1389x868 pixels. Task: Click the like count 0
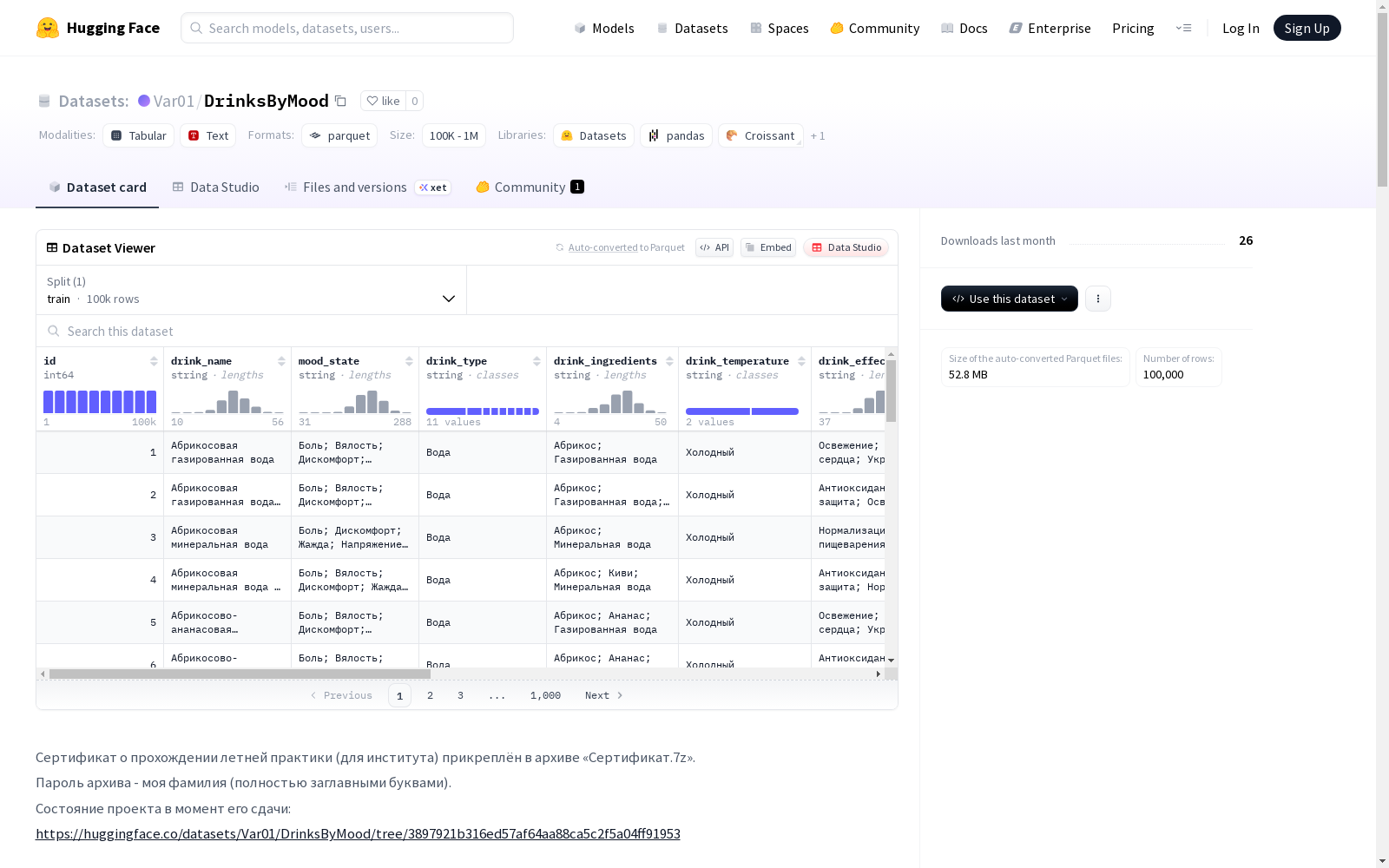point(415,102)
